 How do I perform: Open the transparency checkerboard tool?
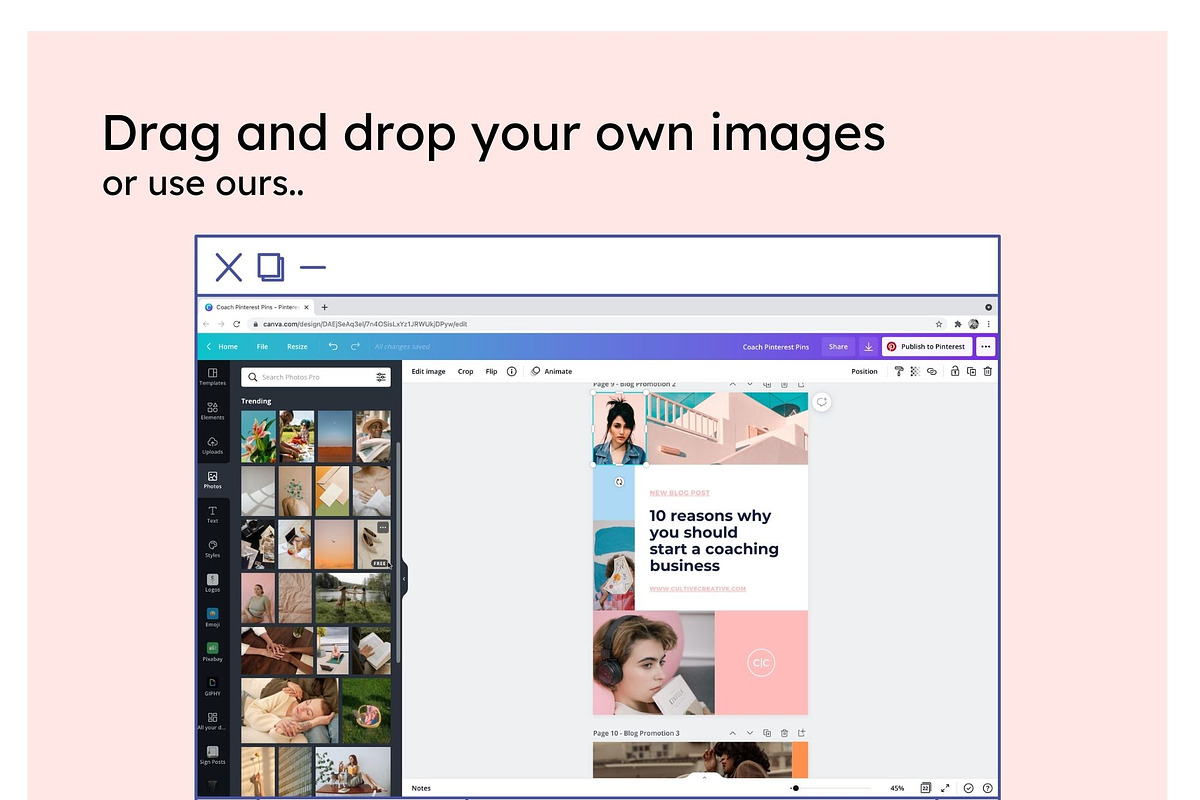(x=914, y=371)
